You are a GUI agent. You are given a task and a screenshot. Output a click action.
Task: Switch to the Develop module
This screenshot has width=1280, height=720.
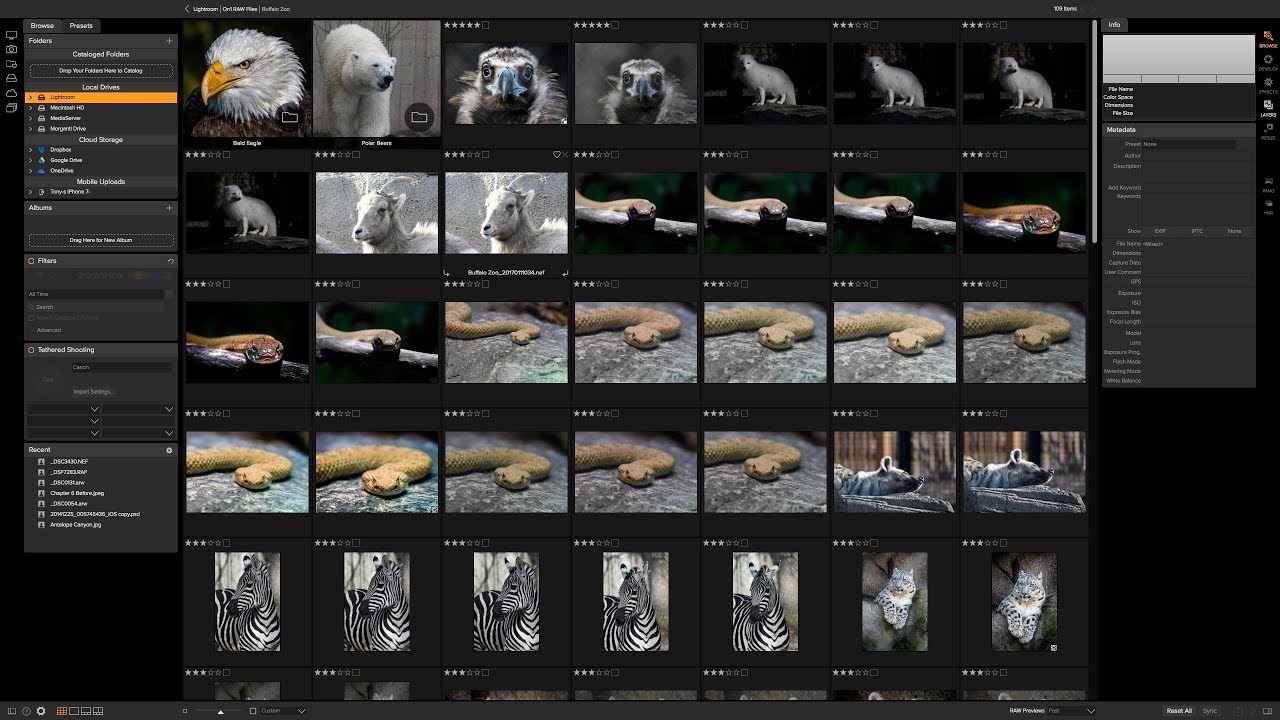click(x=1268, y=62)
